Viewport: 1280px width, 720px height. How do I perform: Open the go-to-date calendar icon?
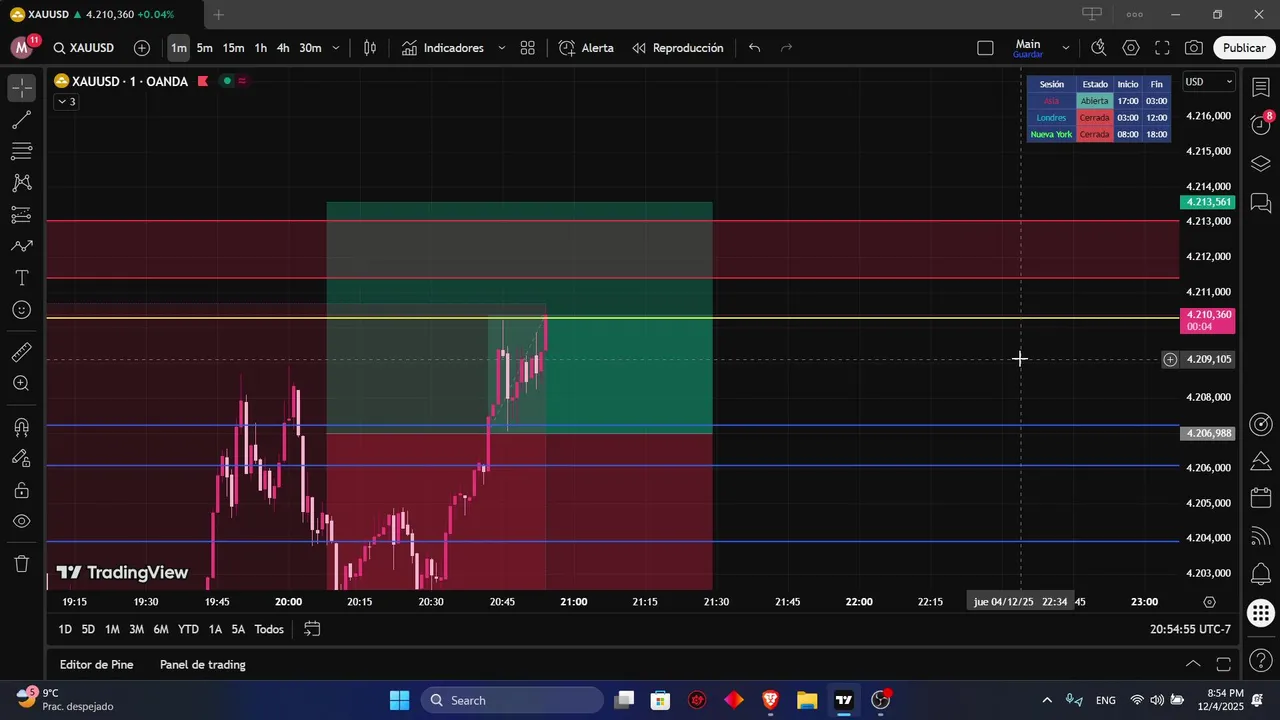coord(312,629)
